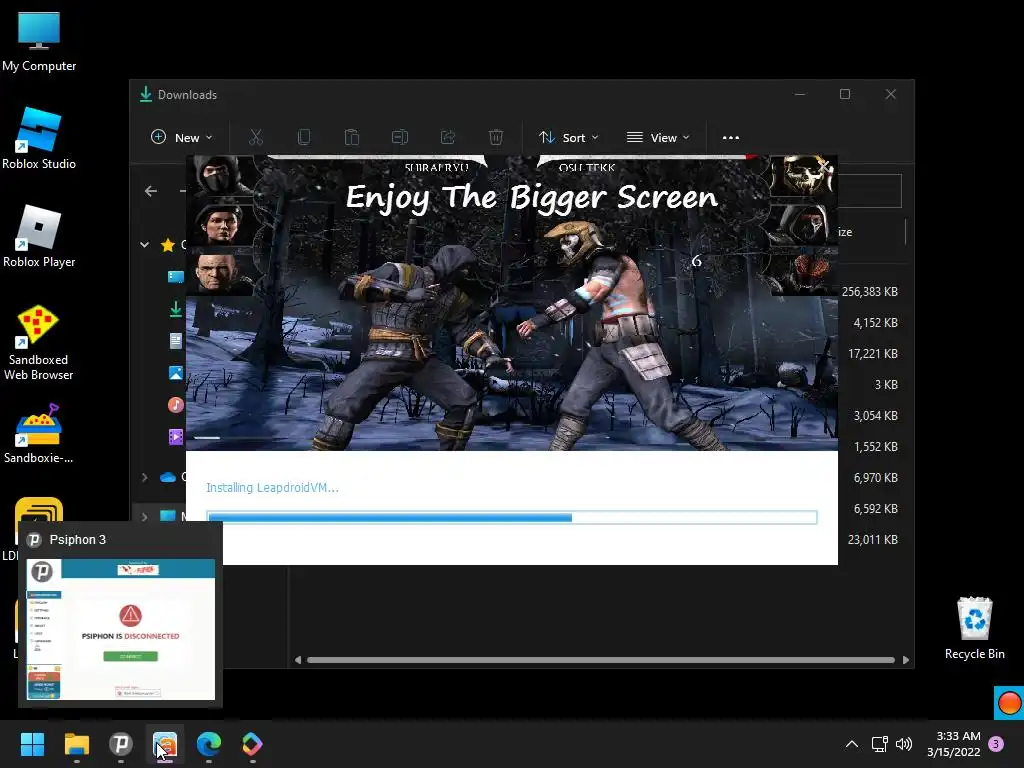The height and width of the screenshot is (768, 1024).
Task: Open the View dropdown
Action: [658, 137]
